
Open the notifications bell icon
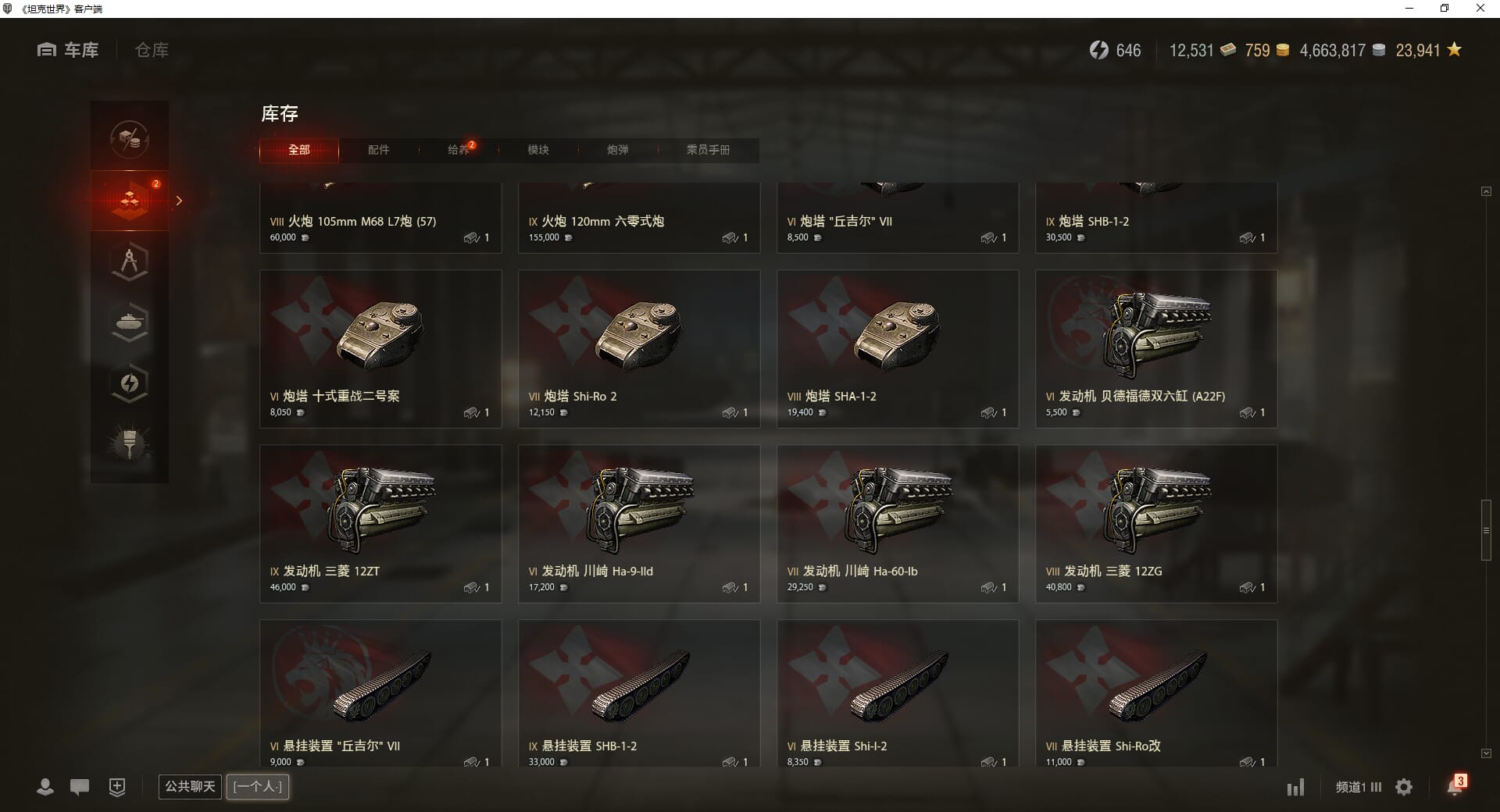[1455, 786]
